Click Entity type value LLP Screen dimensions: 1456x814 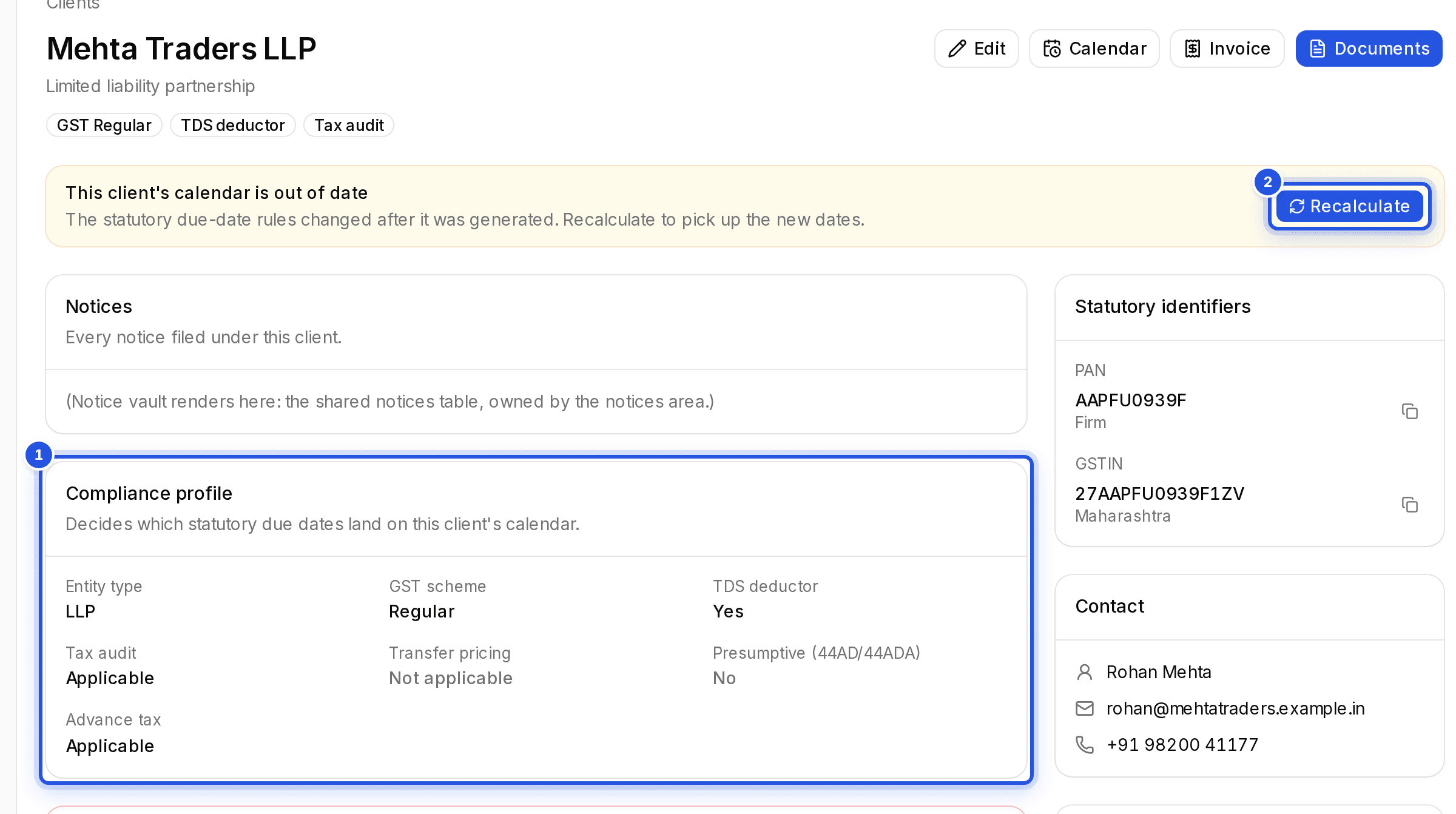click(81, 611)
